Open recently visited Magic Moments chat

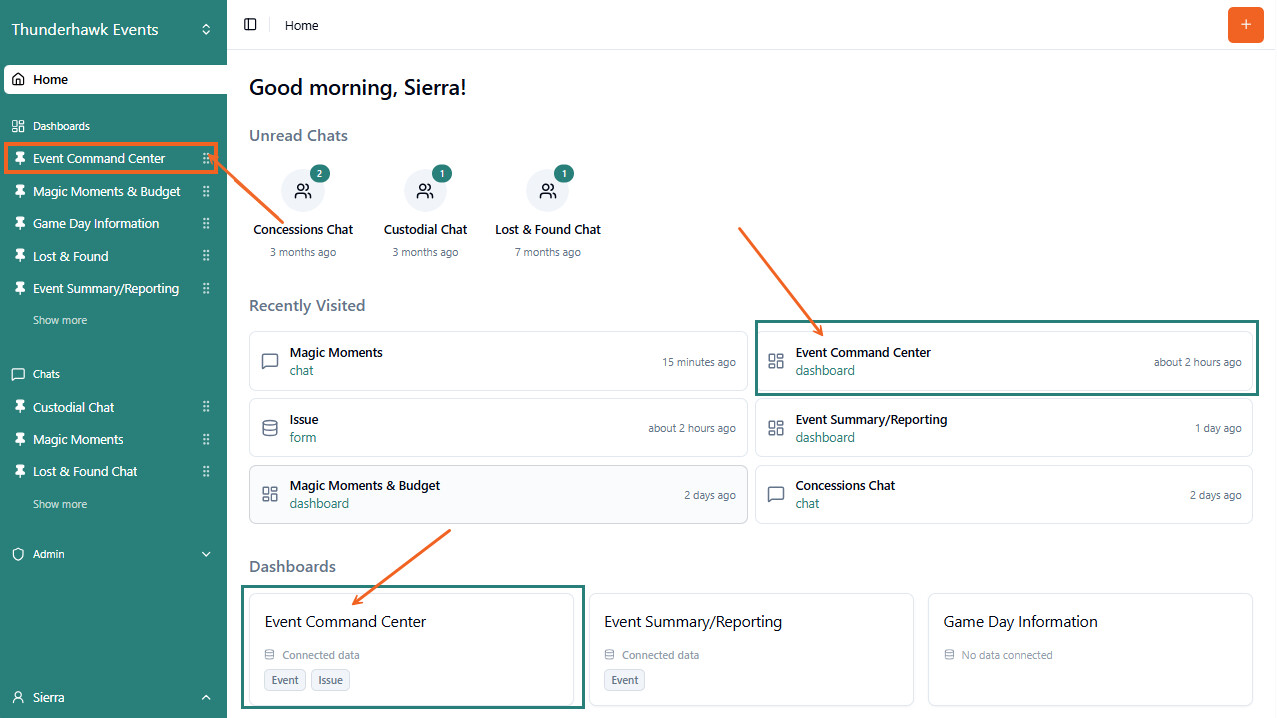click(498, 361)
